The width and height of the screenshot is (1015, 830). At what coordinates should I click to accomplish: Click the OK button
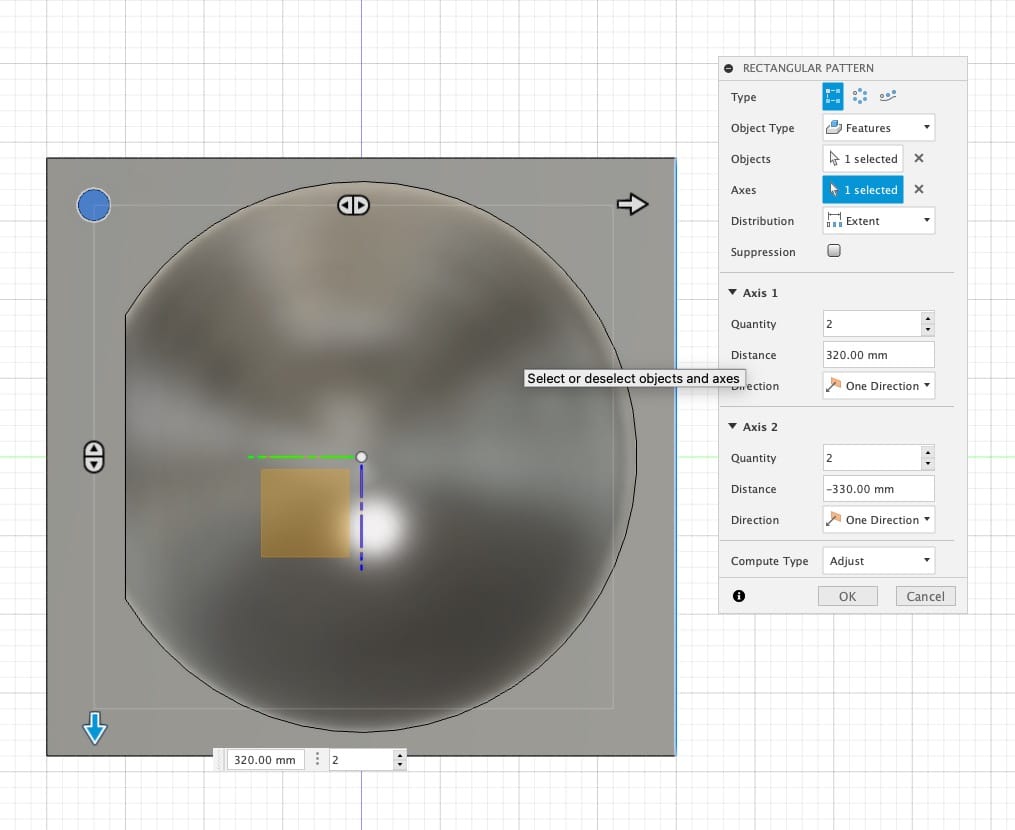point(847,596)
